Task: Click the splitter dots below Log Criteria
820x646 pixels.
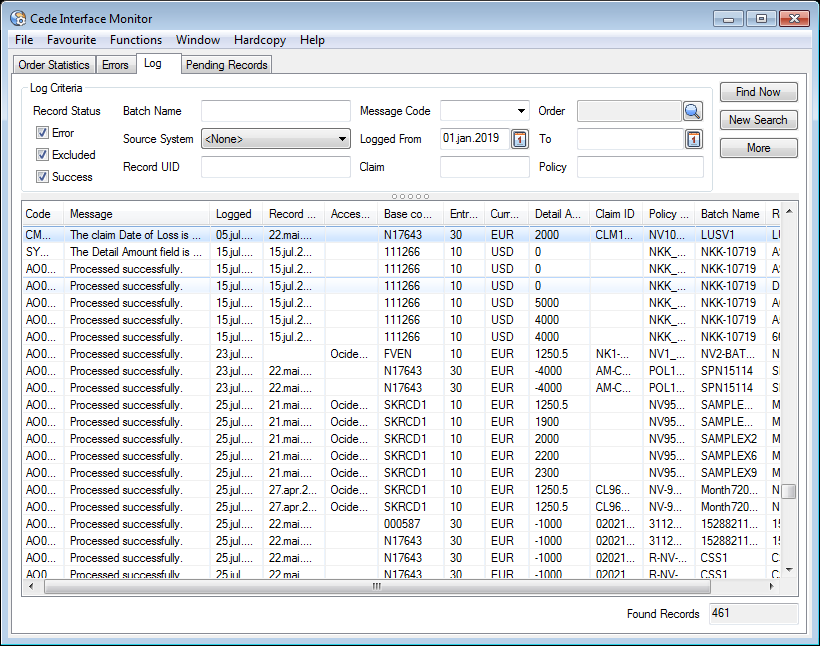Action: 410,196
